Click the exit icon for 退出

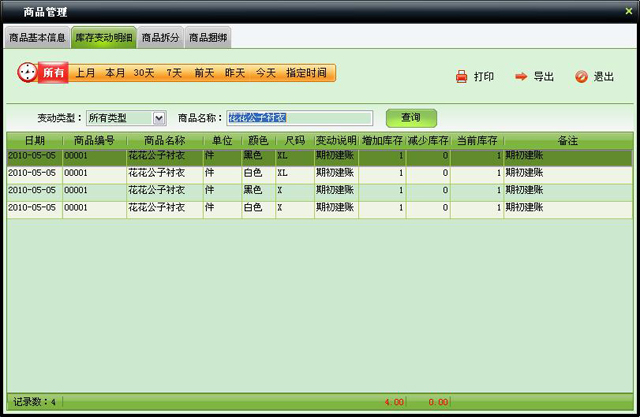click(x=581, y=77)
